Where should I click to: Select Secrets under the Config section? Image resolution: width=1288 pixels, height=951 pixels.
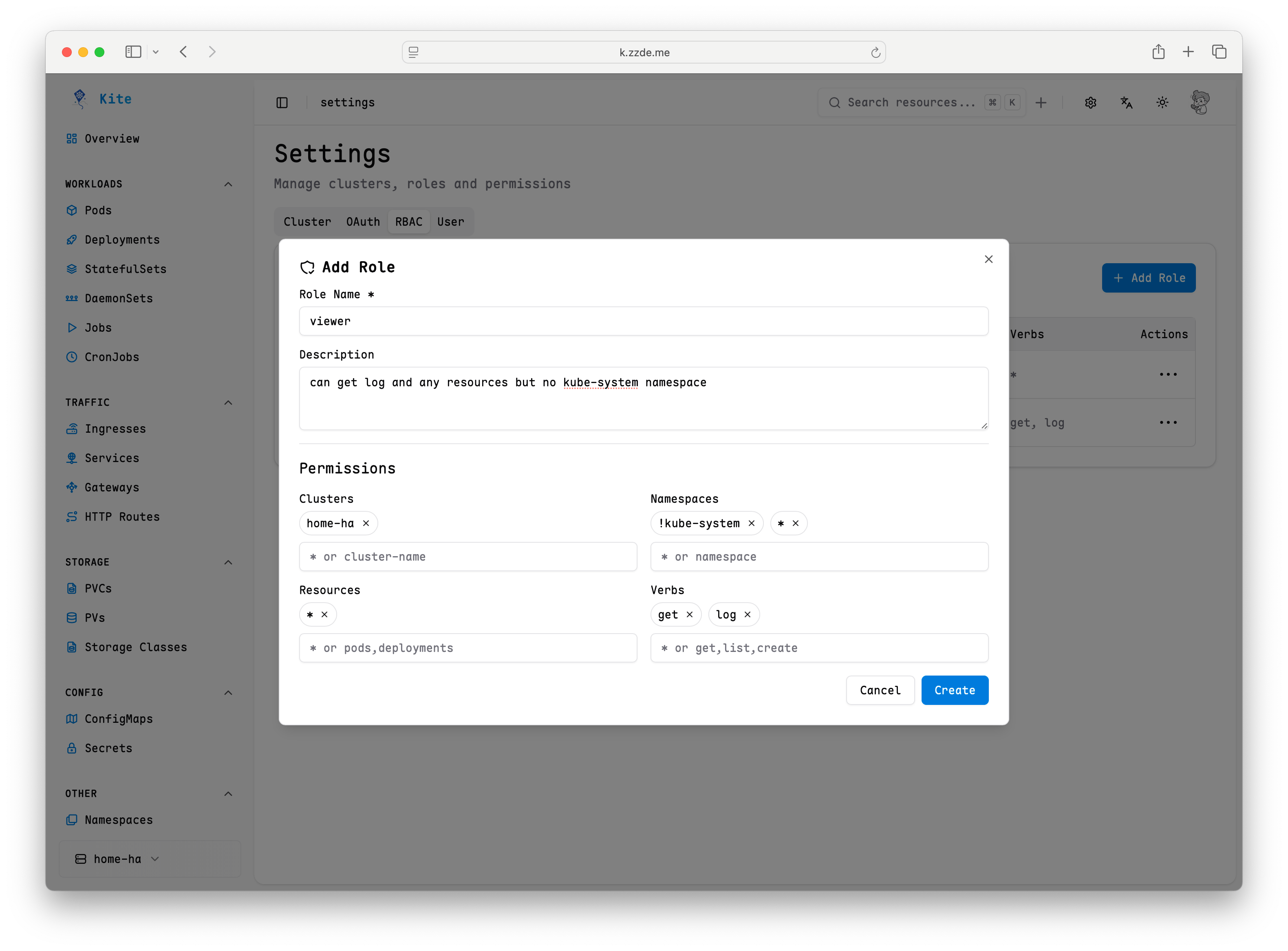click(x=108, y=748)
